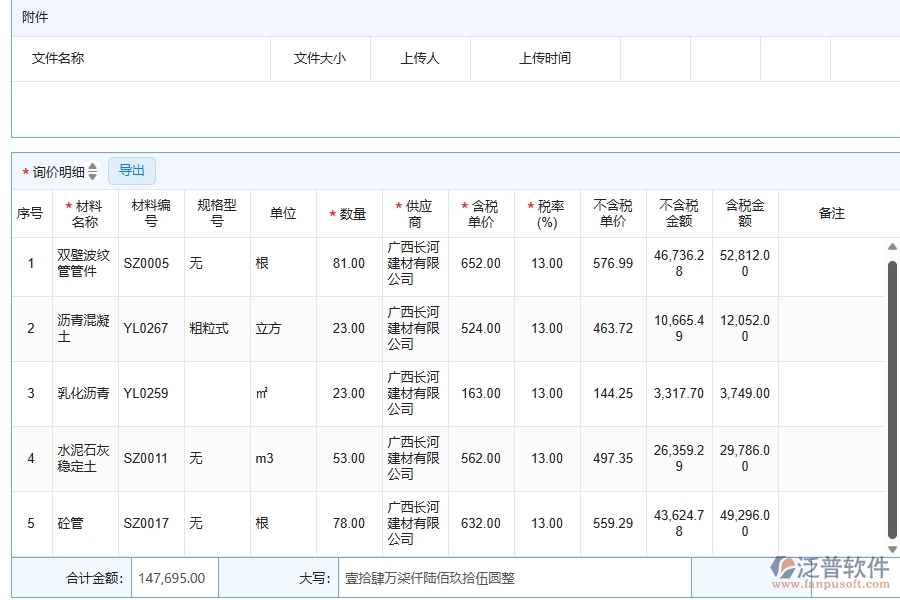
Task: Click the 备注 column header
Action: point(832,212)
